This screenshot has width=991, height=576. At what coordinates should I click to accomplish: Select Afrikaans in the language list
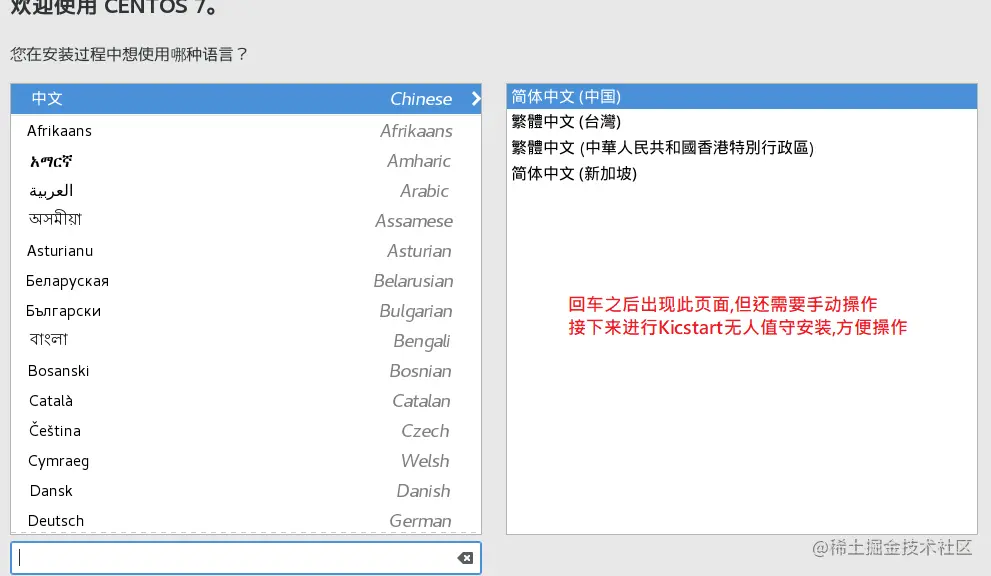[246, 131]
